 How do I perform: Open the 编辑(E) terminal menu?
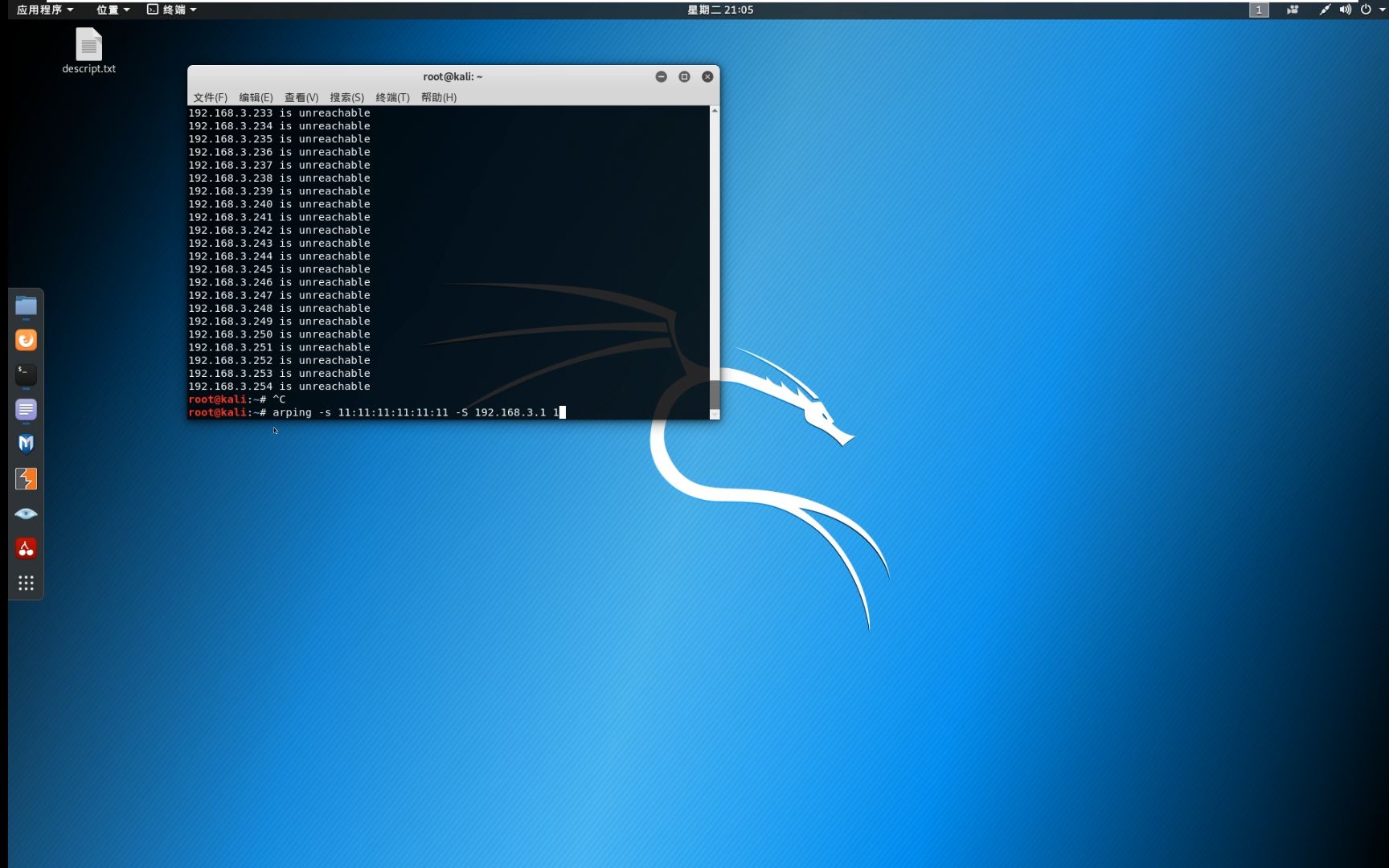click(256, 97)
